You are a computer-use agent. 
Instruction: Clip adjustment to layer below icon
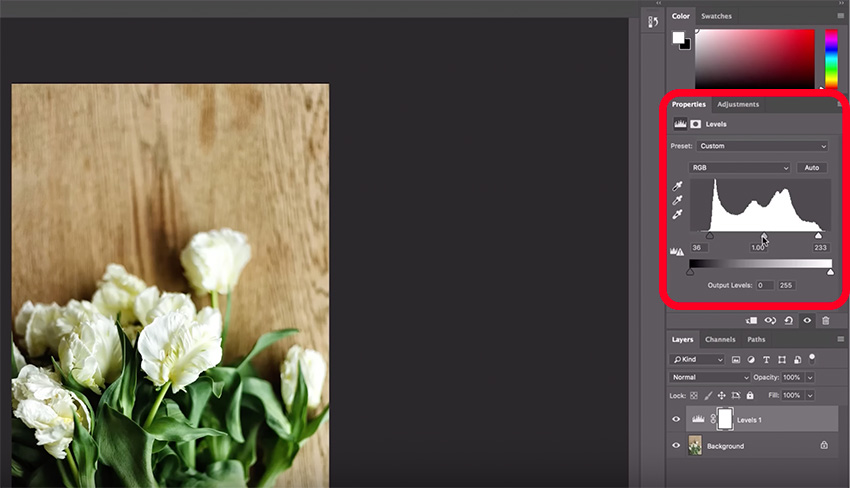[x=751, y=321]
